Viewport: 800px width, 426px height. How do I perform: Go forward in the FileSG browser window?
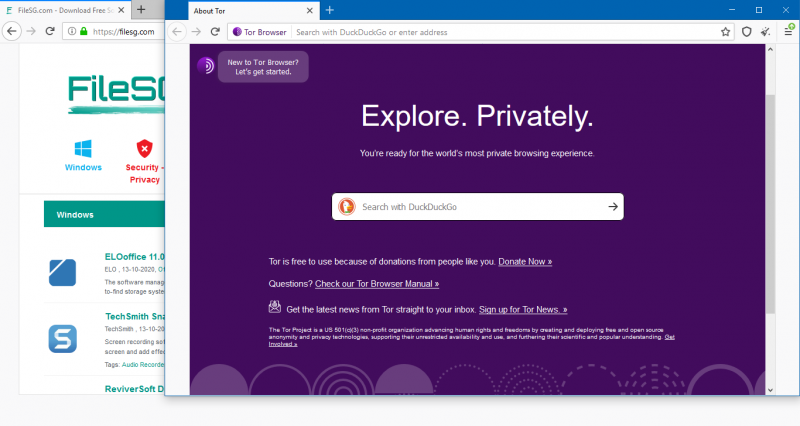[31, 31]
